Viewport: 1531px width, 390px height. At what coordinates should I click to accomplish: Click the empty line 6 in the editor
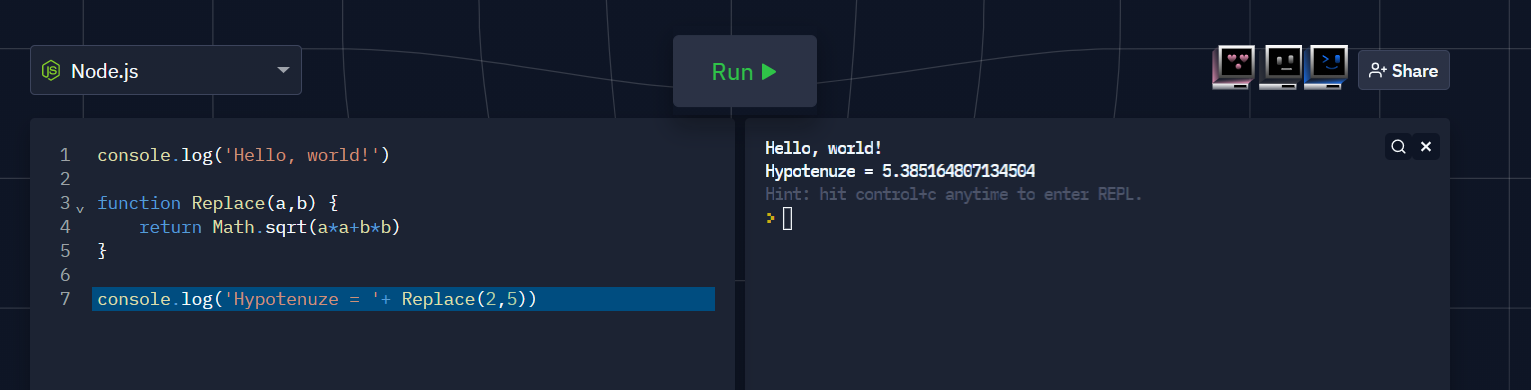403,275
